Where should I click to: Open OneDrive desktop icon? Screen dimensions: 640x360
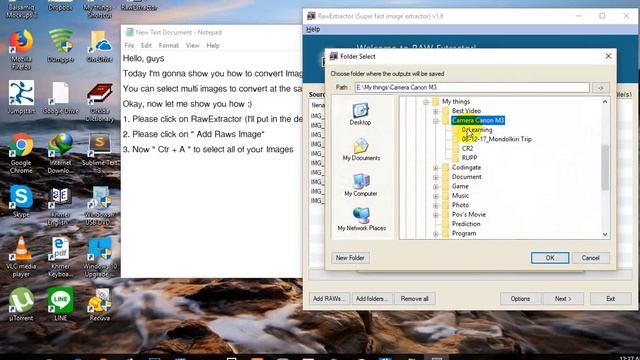pyautogui.click(x=100, y=46)
